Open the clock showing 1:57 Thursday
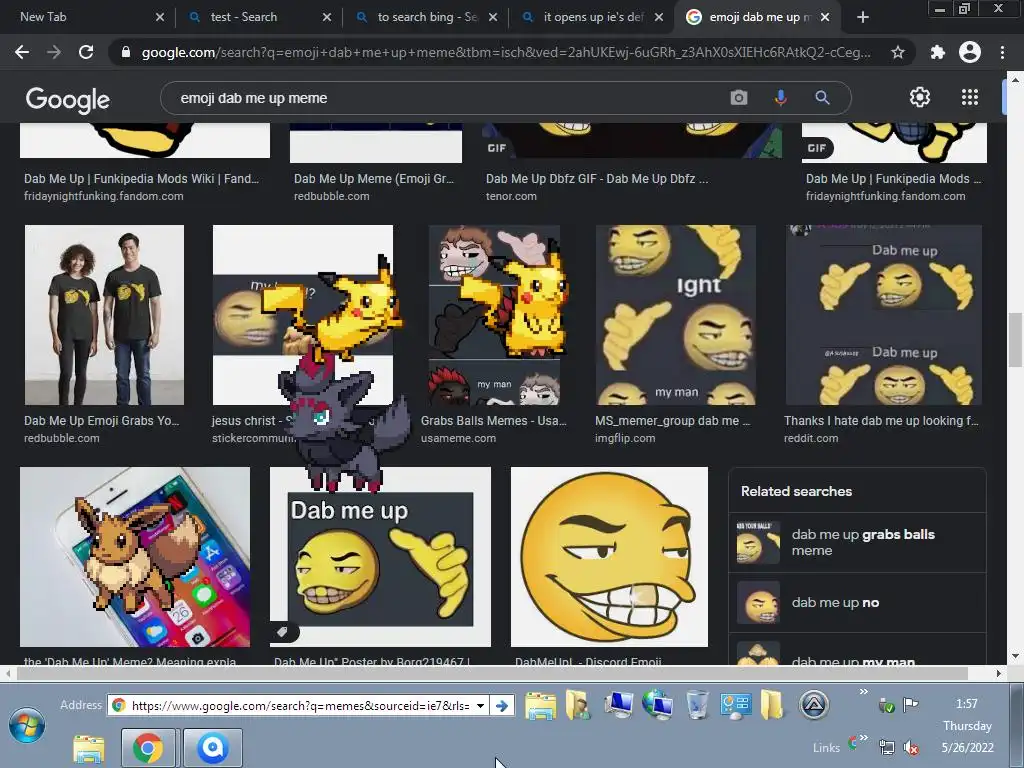 tap(967, 726)
